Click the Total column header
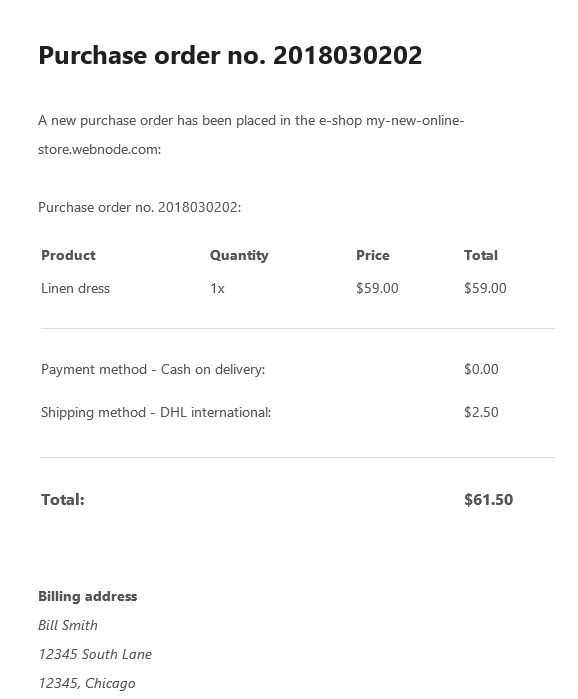 (x=481, y=255)
